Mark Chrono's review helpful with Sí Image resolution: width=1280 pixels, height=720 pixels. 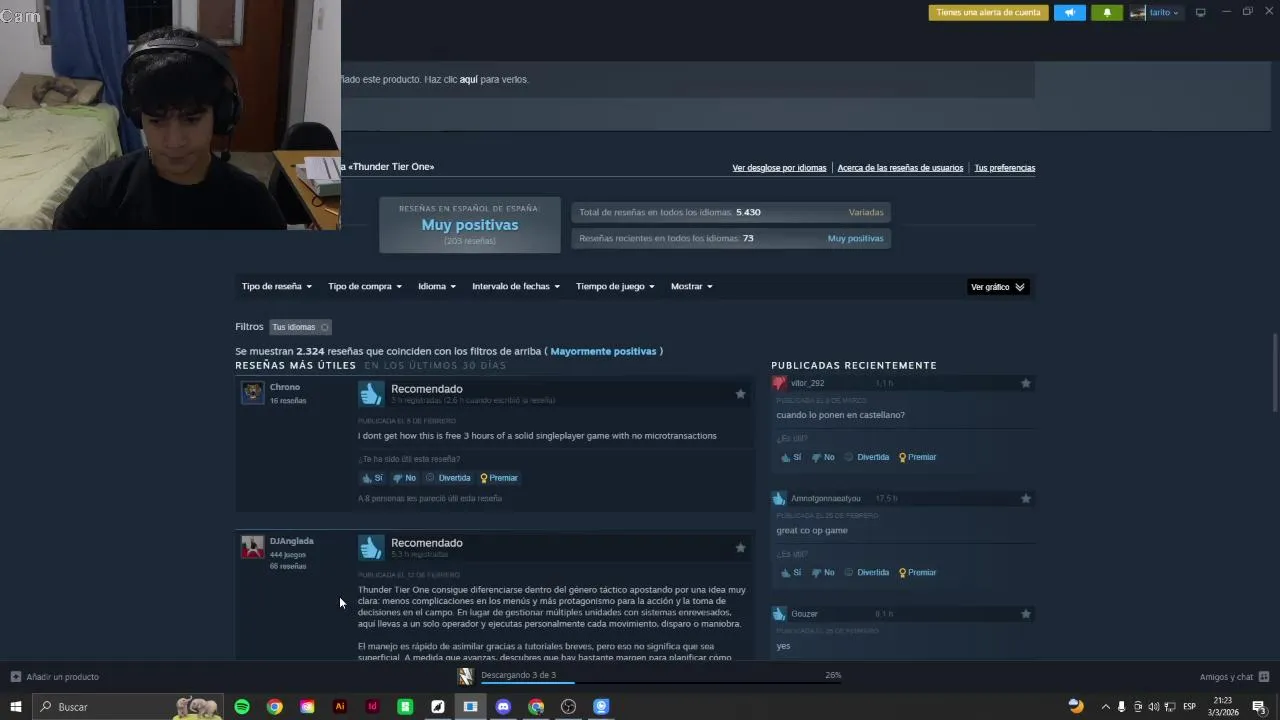(372, 478)
